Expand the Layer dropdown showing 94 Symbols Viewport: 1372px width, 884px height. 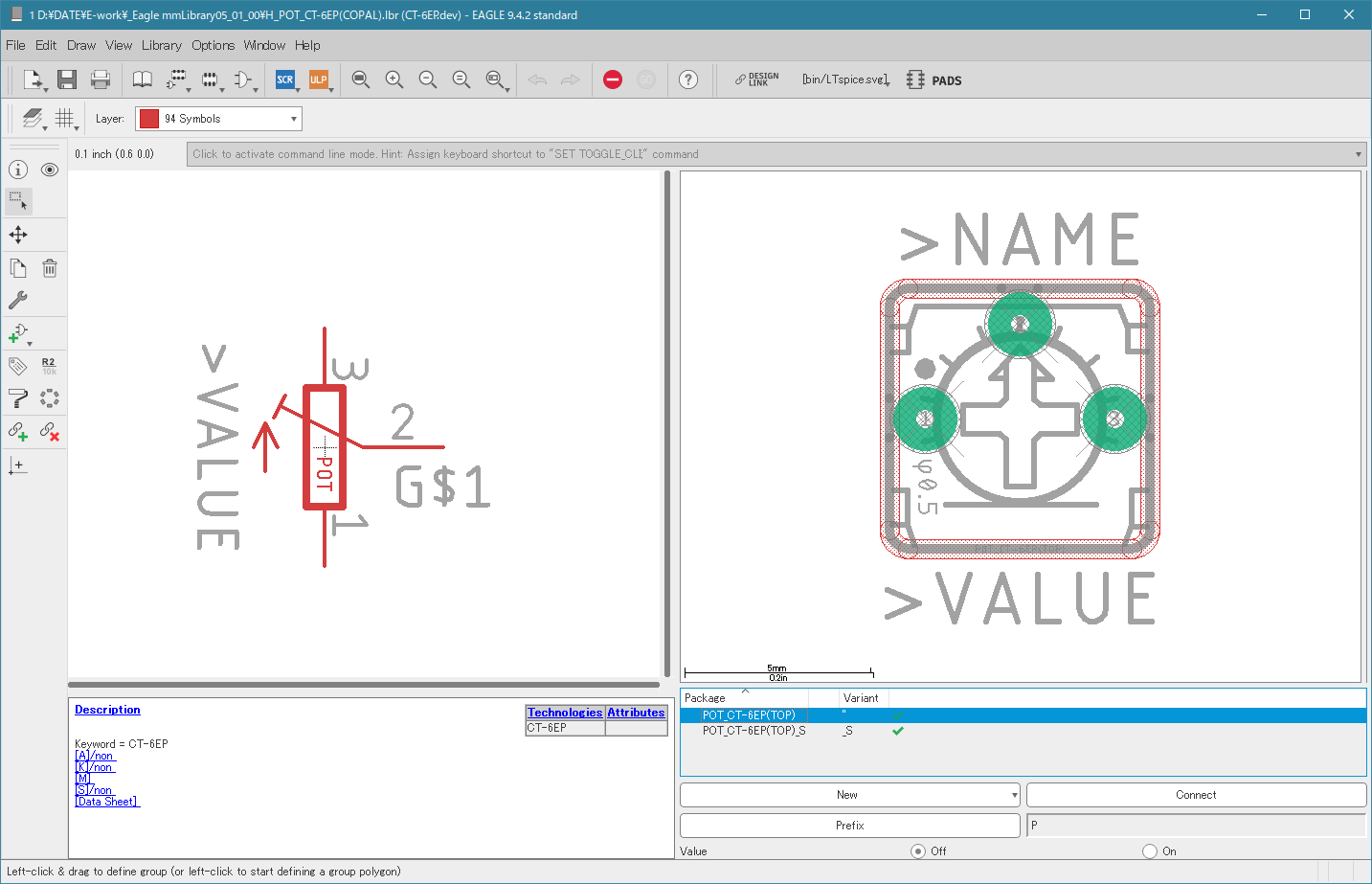[x=294, y=119]
